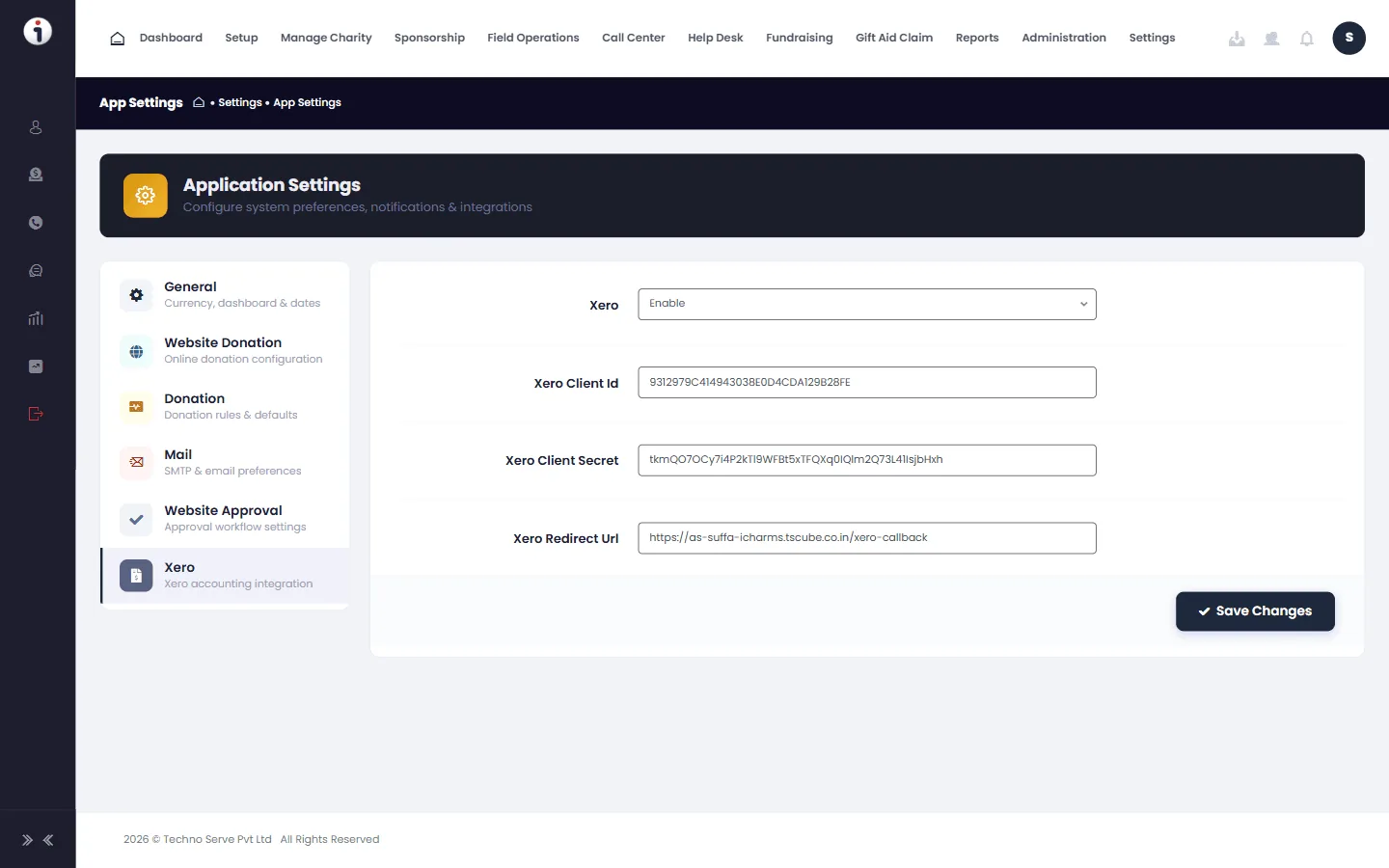The height and width of the screenshot is (868, 1389).
Task: Open the Field Operations menu
Action: (x=533, y=38)
